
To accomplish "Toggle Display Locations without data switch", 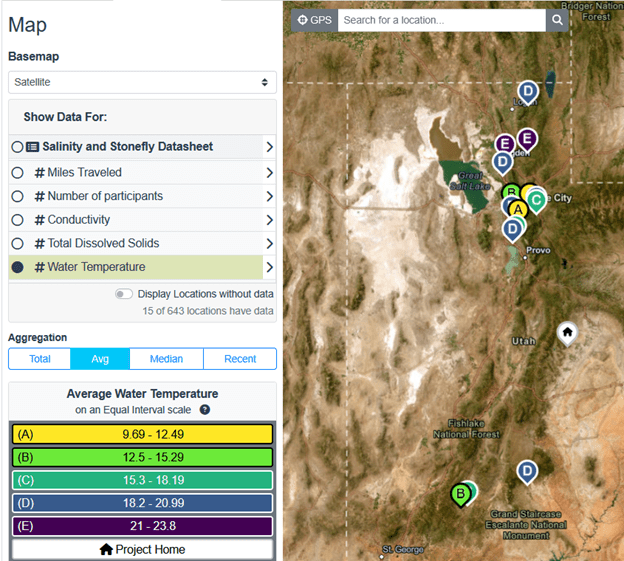I will click(124, 294).
